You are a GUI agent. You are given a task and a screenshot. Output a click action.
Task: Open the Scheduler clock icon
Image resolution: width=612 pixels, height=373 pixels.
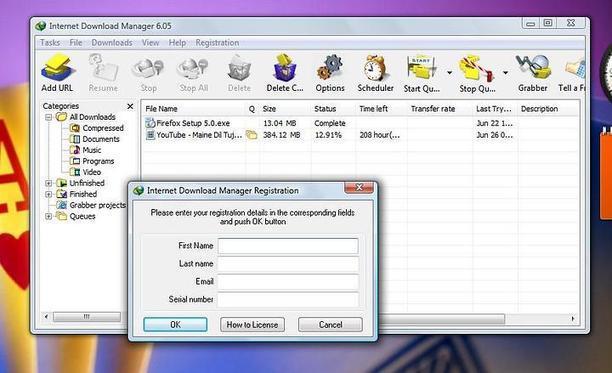[375, 68]
